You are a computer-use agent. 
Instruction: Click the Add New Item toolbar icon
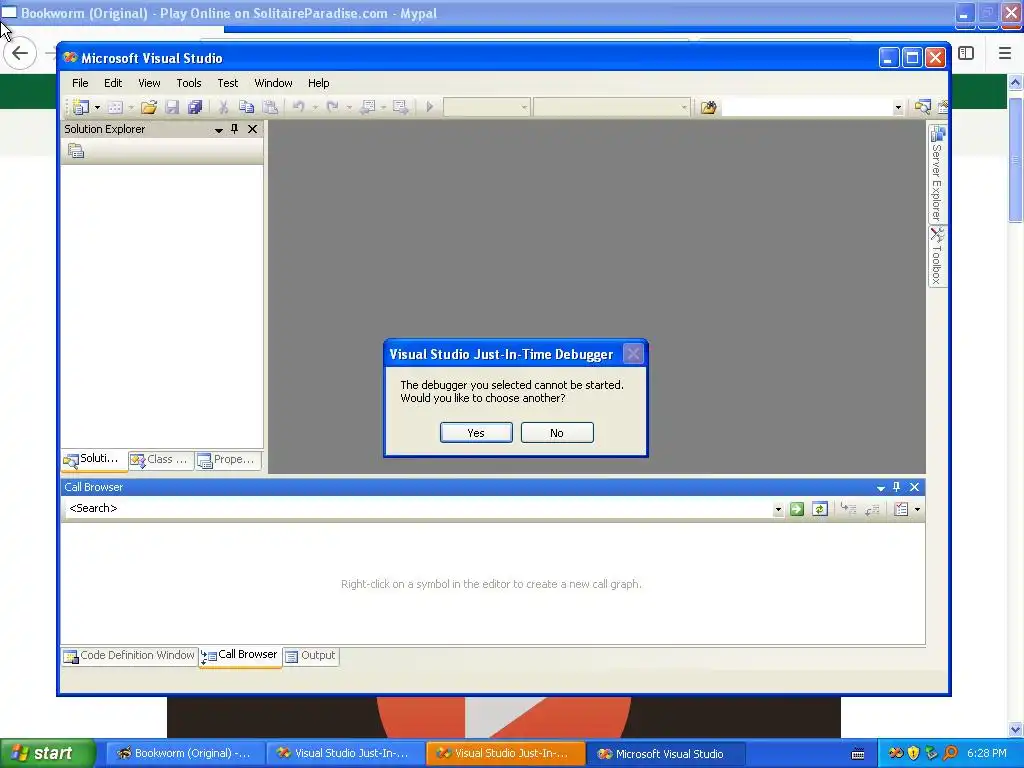tap(116, 107)
